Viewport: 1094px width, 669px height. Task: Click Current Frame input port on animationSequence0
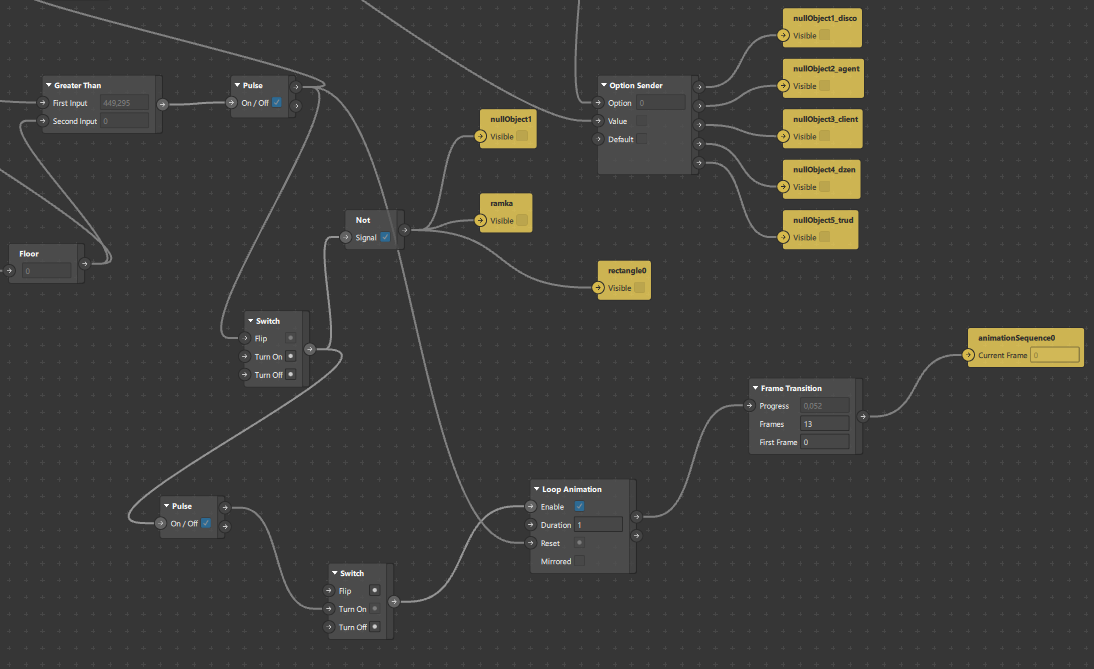(968, 355)
